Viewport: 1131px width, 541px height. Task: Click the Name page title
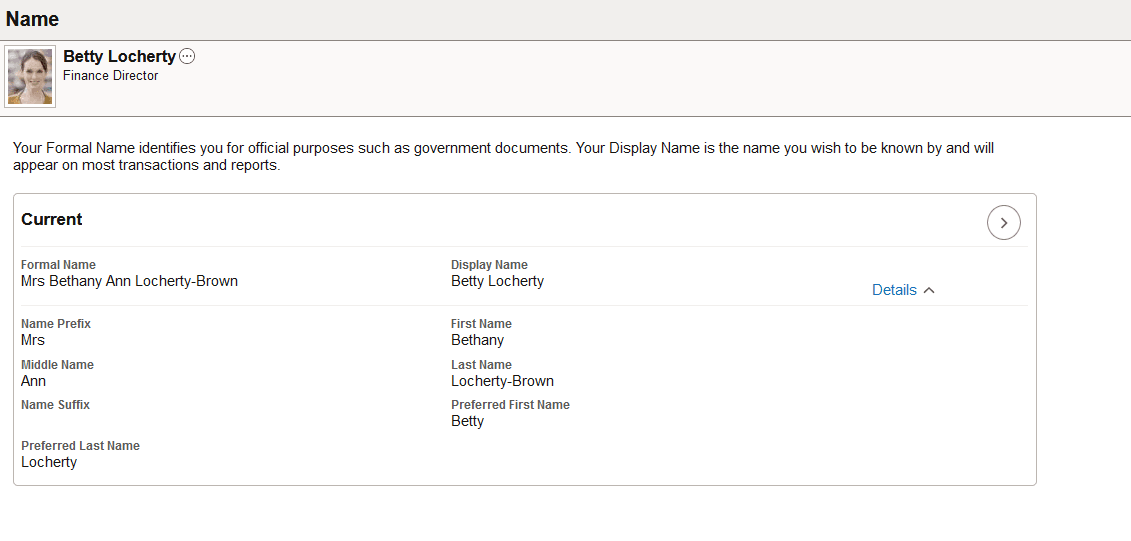(x=32, y=19)
